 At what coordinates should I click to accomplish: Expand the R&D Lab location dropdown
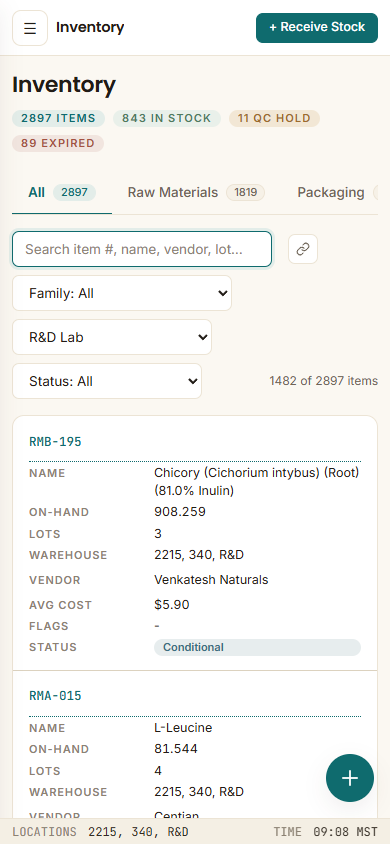[112, 337]
